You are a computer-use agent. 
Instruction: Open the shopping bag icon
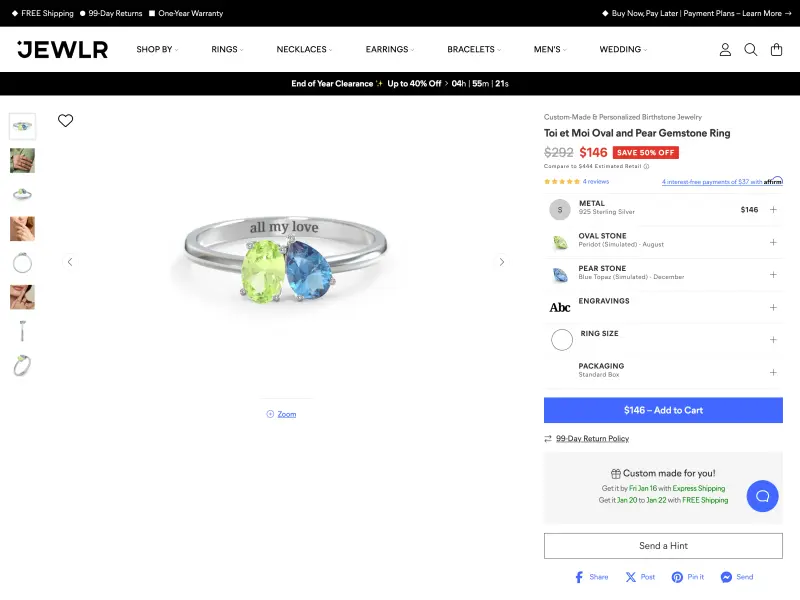coord(776,50)
